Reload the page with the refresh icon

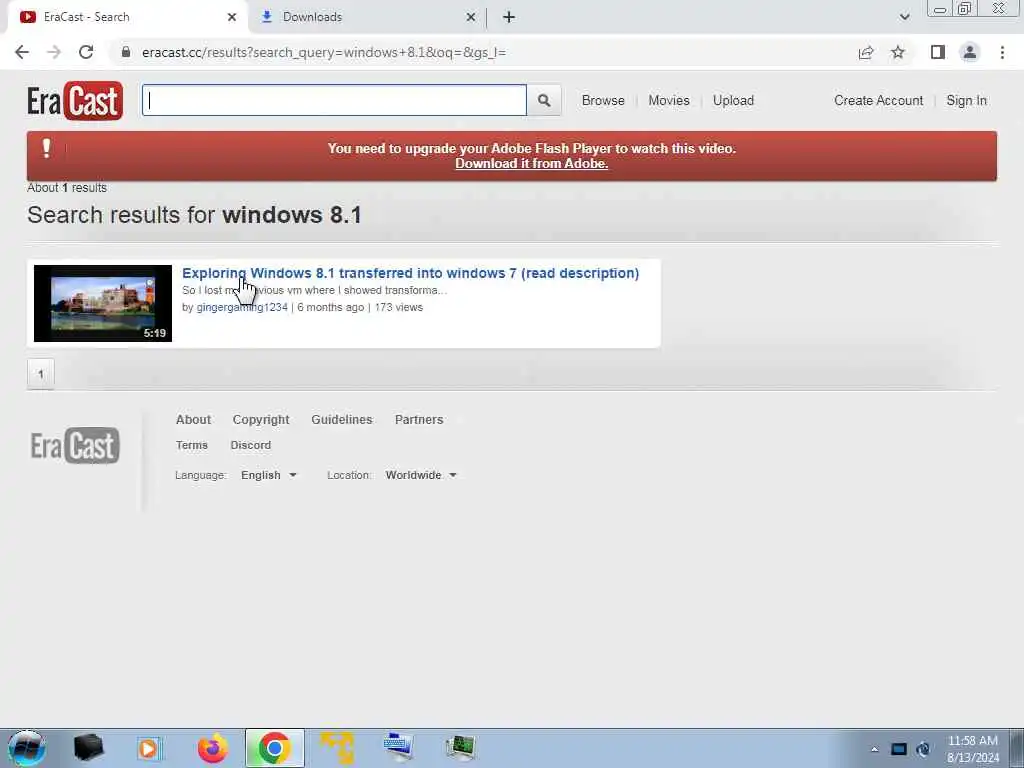[x=86, y=52]
